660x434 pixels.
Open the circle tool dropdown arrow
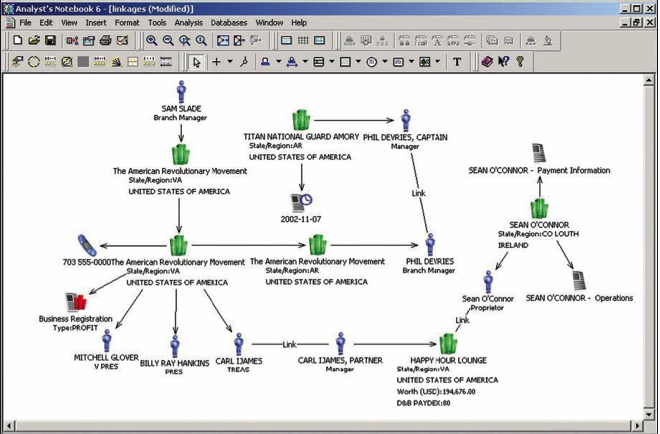(385, 62)
